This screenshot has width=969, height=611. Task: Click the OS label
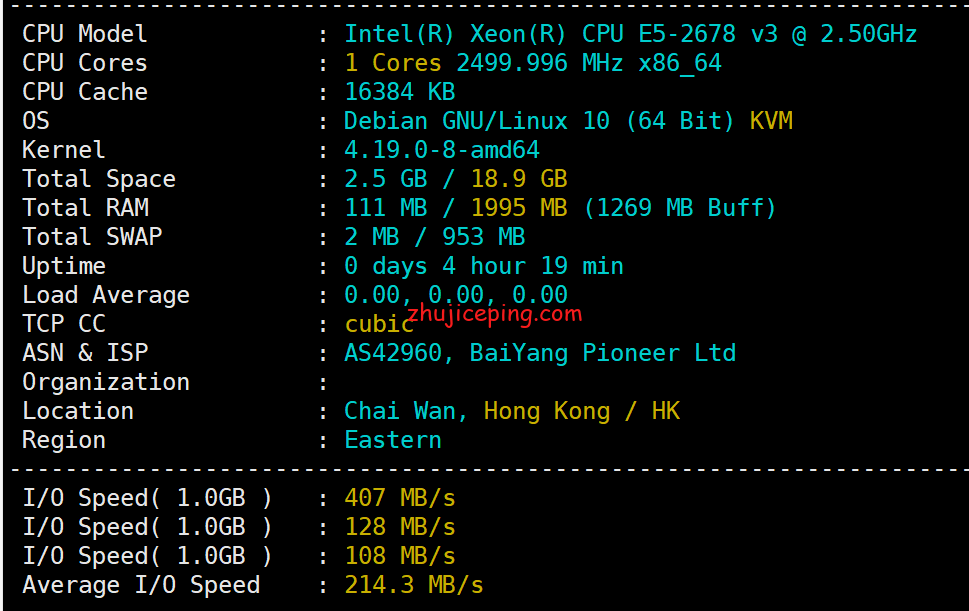click(x=36, y=121)
